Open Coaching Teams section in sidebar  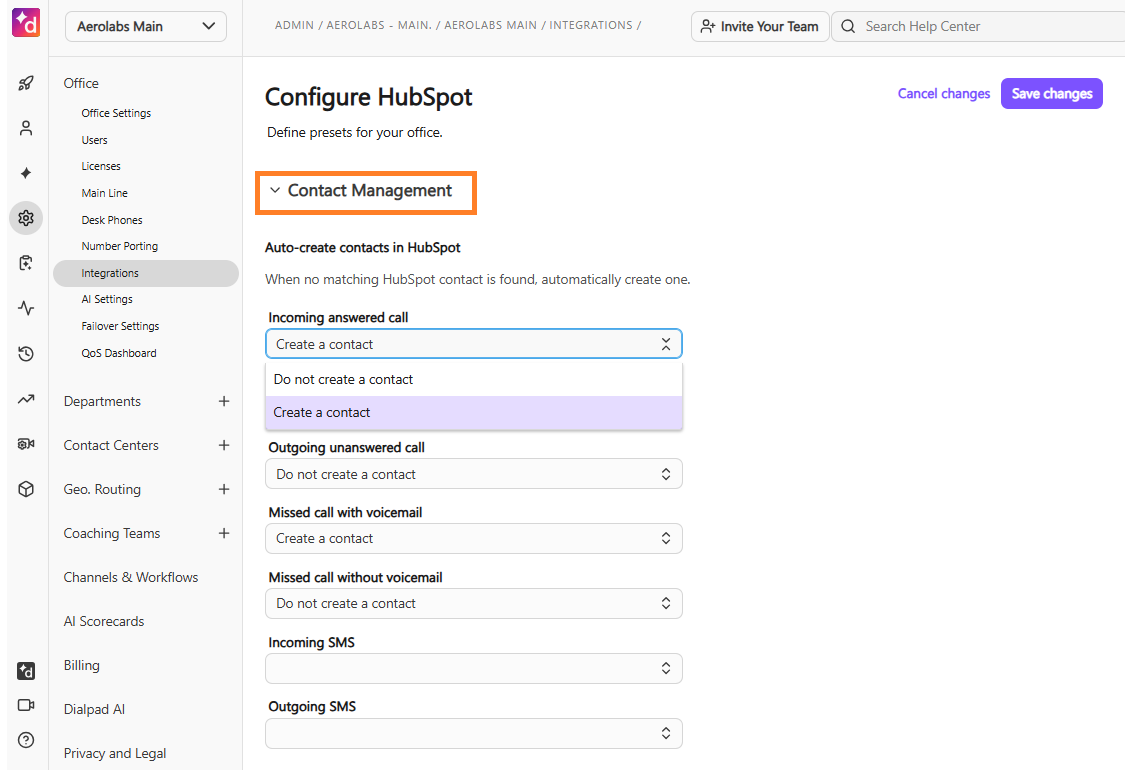tap(112, 533)
